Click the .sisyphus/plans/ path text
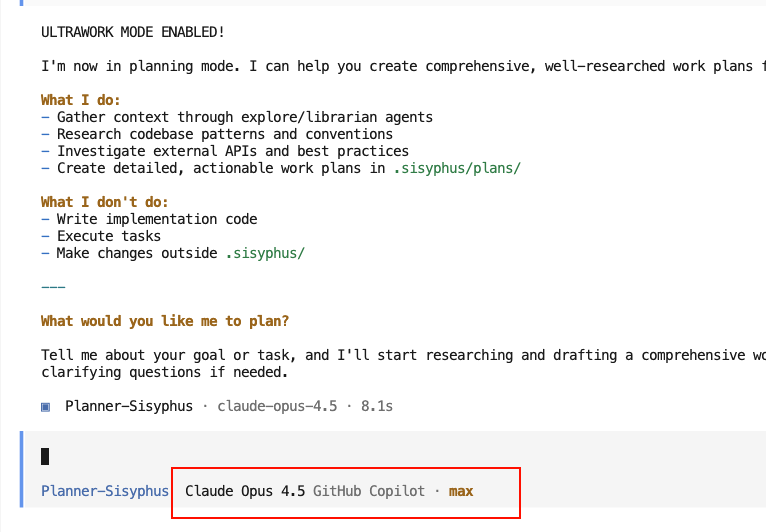This screenshot has height=532, width=766. pos(457,169)
